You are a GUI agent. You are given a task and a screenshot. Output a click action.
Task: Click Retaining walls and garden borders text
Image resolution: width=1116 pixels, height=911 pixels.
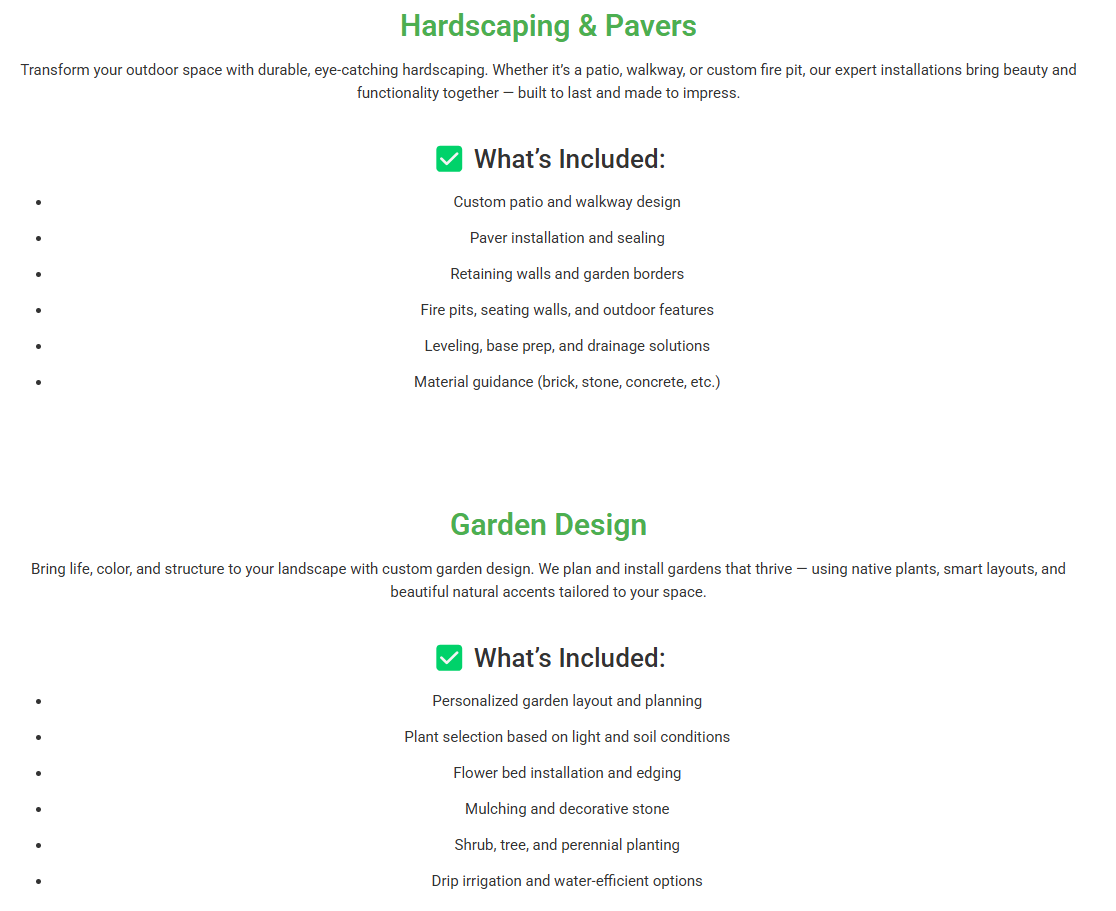click(567, 274)
